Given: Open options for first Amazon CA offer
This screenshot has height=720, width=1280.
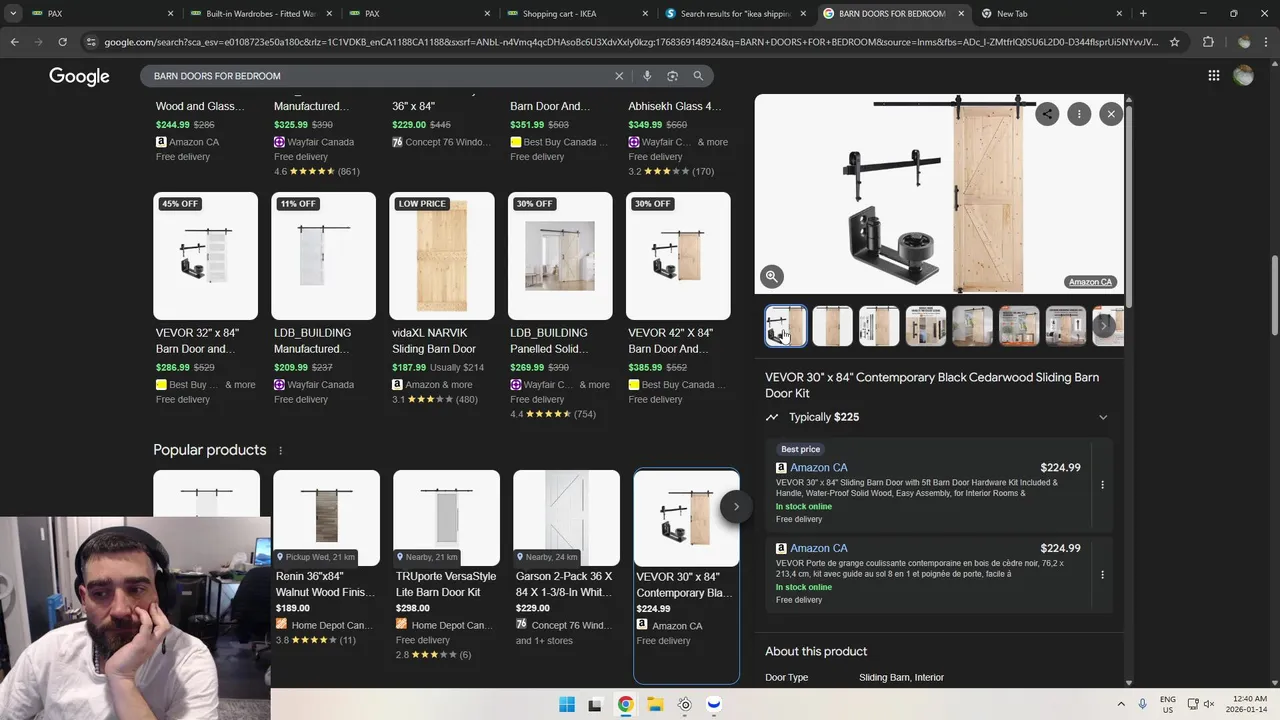Looking at the screenshot, I should click(1102, 485).
